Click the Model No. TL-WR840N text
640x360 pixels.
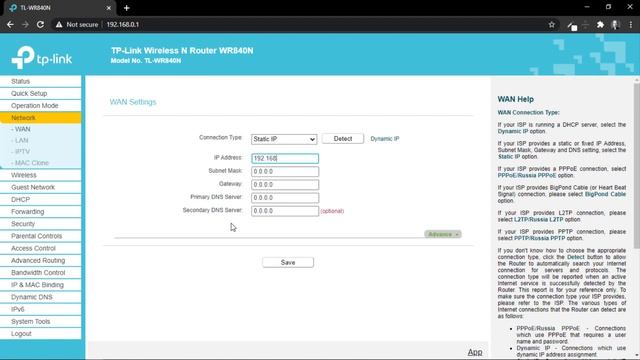click(x=146, y=61)
